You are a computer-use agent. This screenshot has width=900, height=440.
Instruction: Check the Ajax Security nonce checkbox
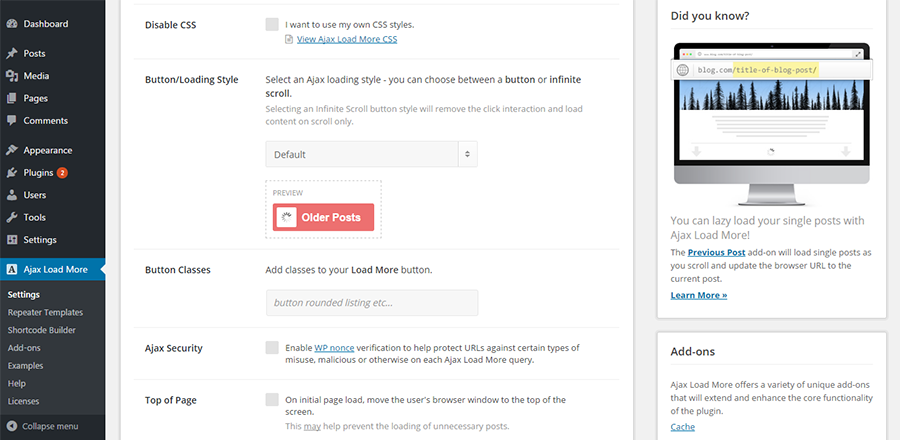272,347
